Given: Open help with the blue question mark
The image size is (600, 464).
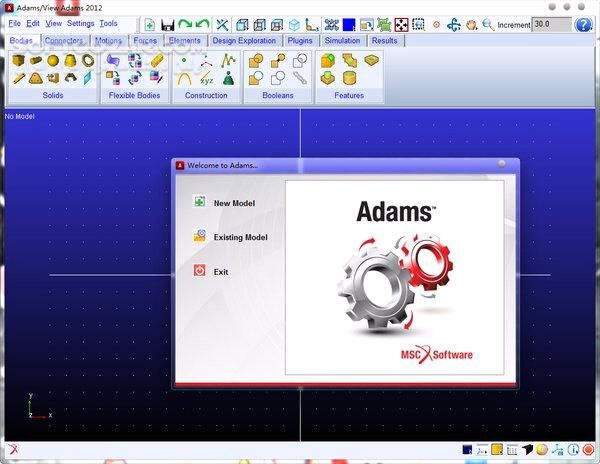Looking at the screenshot, I should click(x=584, y=23).
